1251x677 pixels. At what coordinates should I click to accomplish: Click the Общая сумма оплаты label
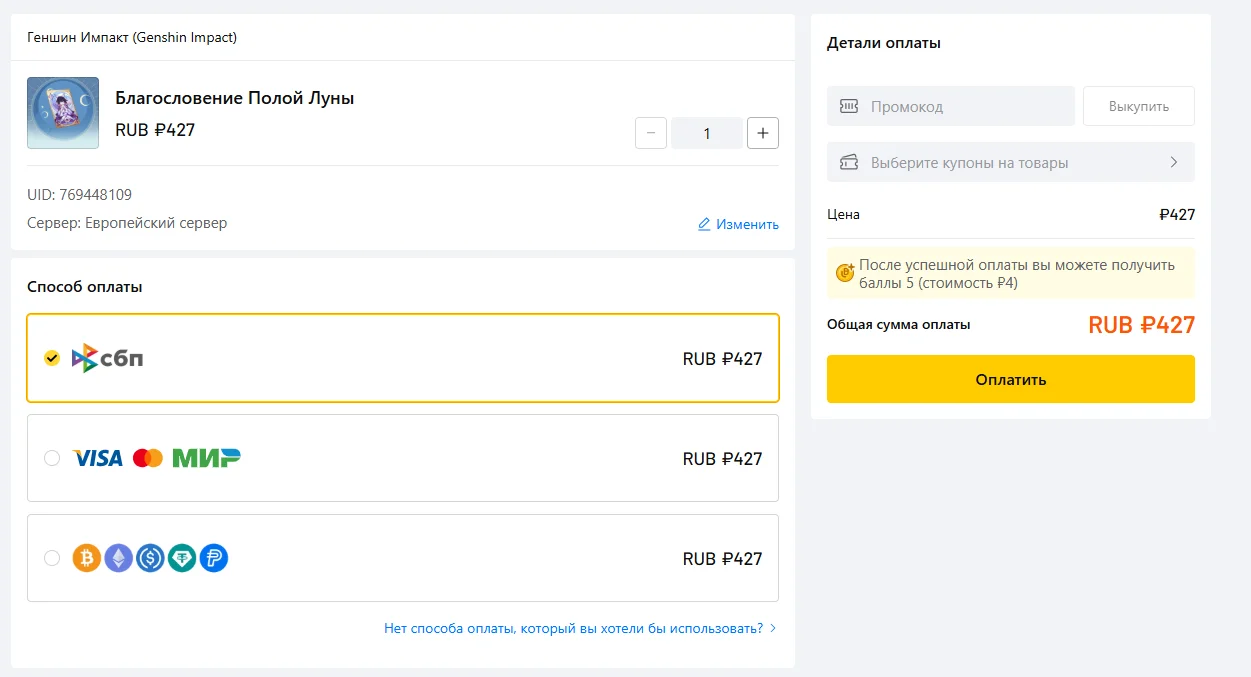click(x=899, y=325)
